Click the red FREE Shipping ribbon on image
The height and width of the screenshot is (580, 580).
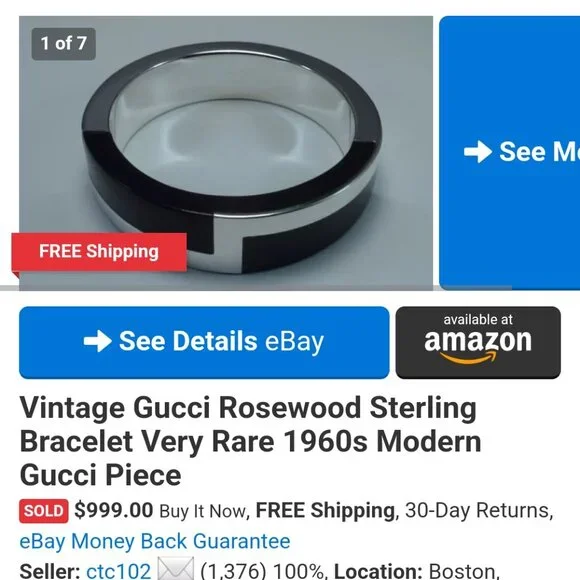coord(99,252)
